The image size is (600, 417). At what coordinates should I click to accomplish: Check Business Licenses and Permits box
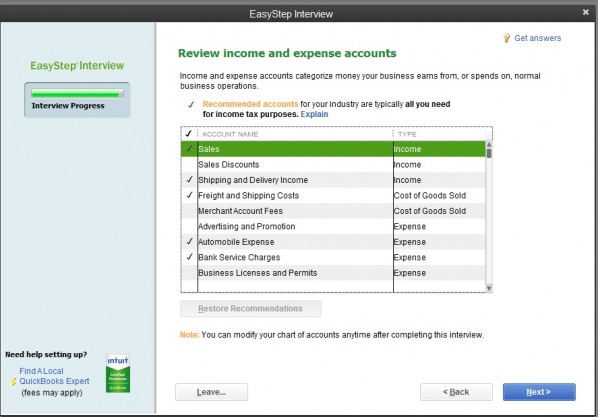189,273
